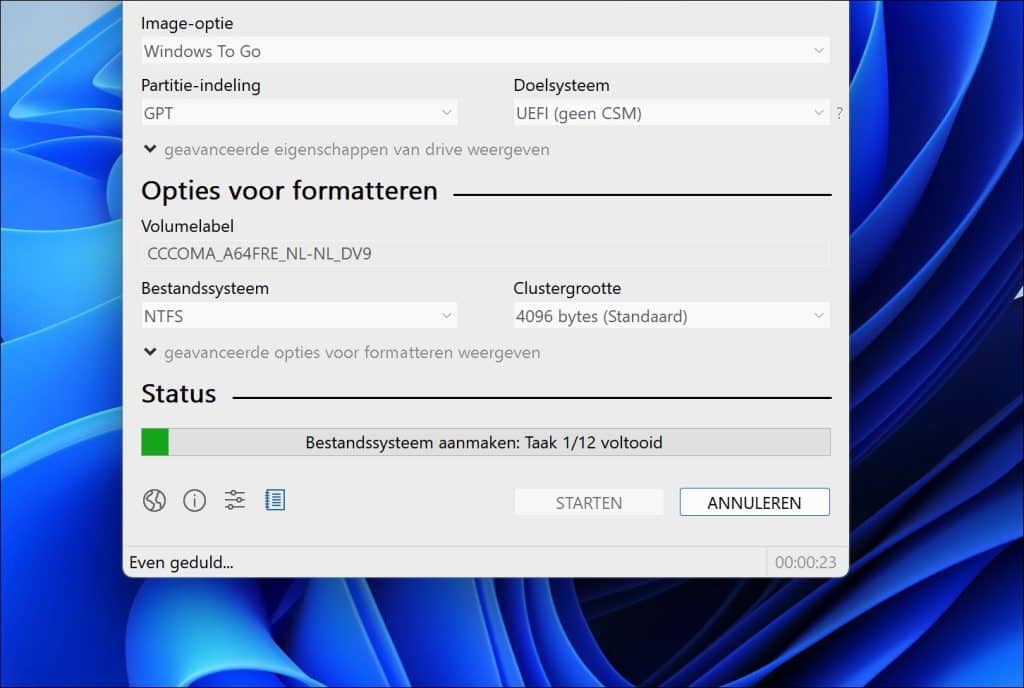Open the Image-optie dropdown showing Windows To Go
Image resolution: width=1024 pixels, height=688 pixels.
[485, 51]
